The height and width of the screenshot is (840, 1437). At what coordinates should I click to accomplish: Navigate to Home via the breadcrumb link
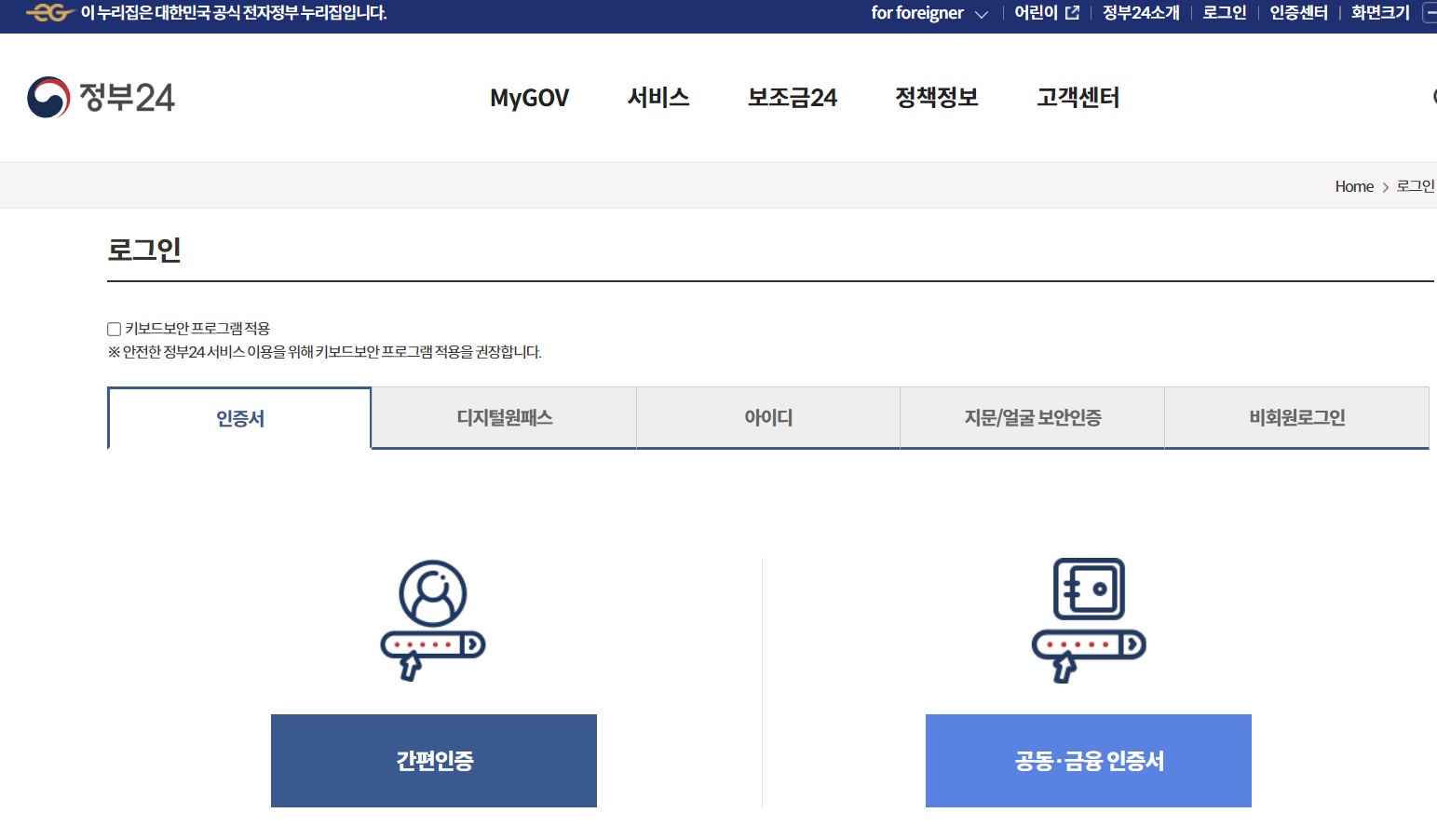[x=1354, y=185]
